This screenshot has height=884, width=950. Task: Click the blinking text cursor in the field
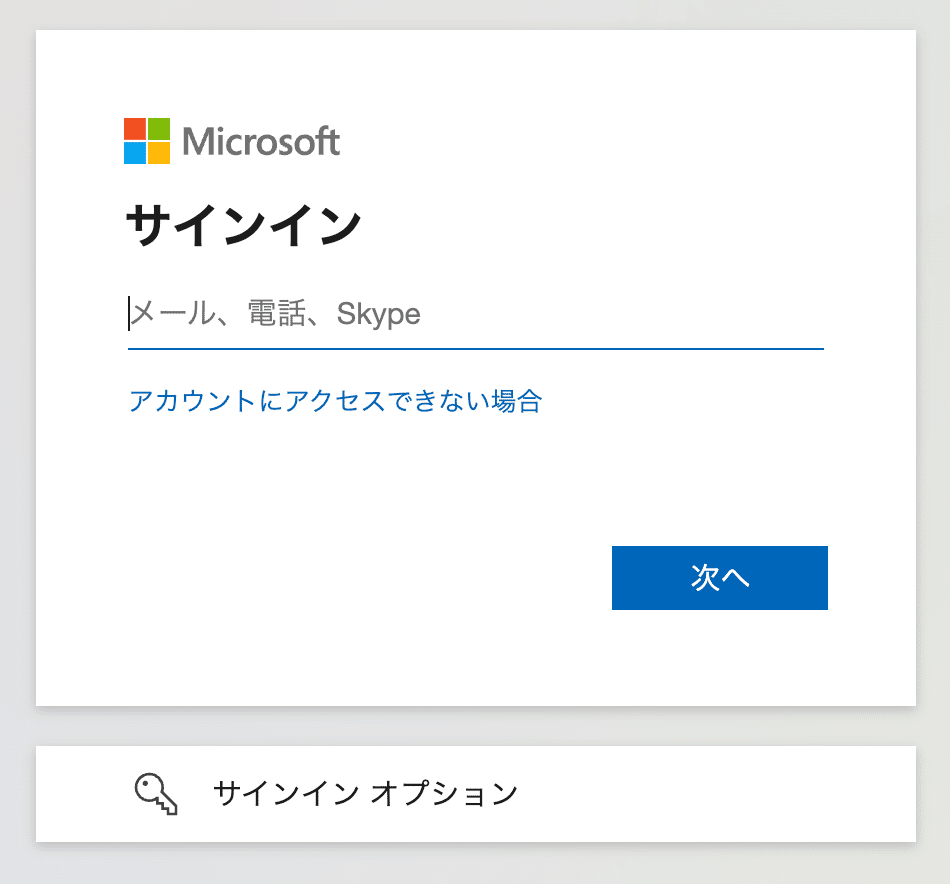click(x=129, y=314)
